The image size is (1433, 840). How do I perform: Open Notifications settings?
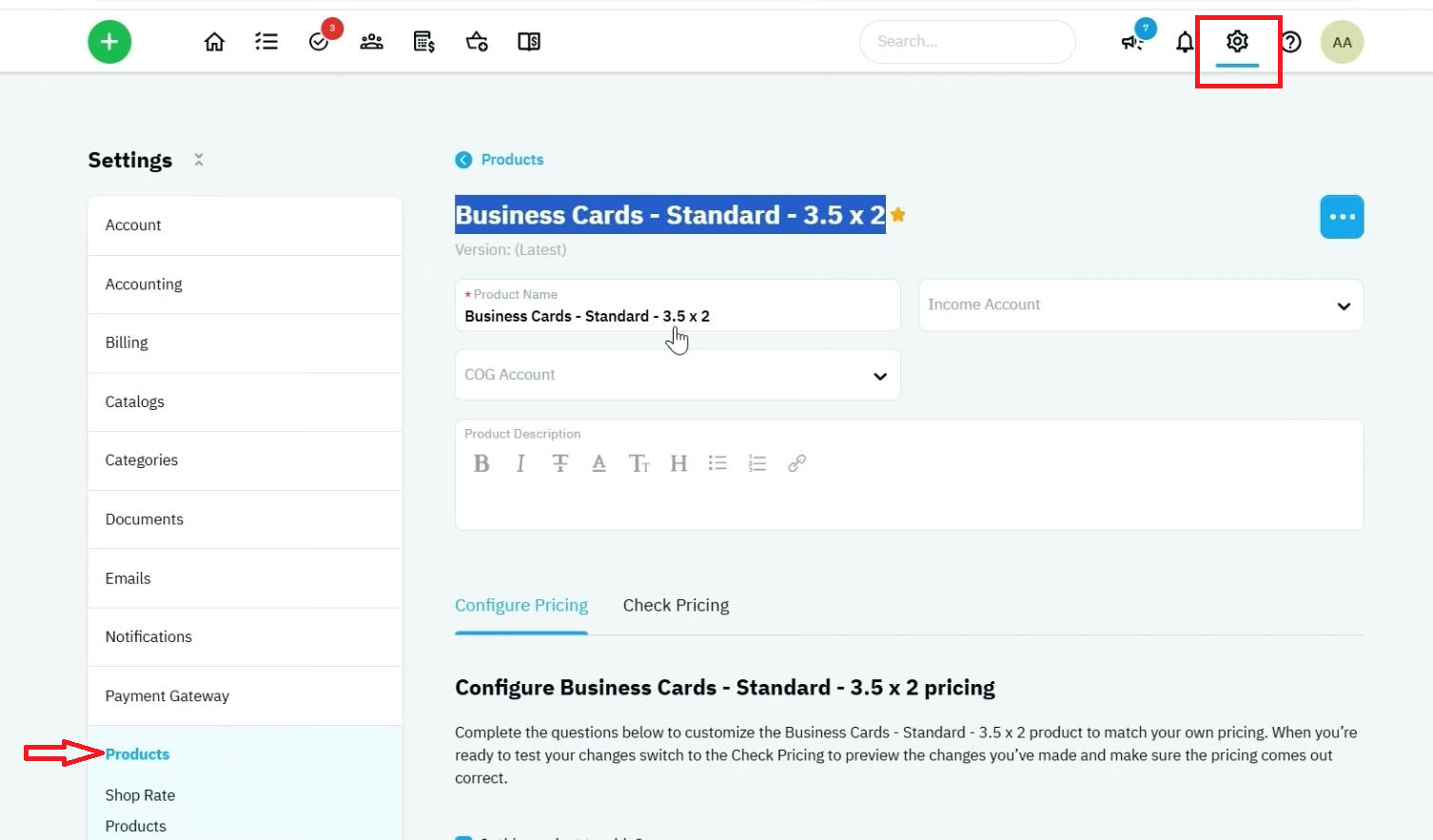[245, 636]
